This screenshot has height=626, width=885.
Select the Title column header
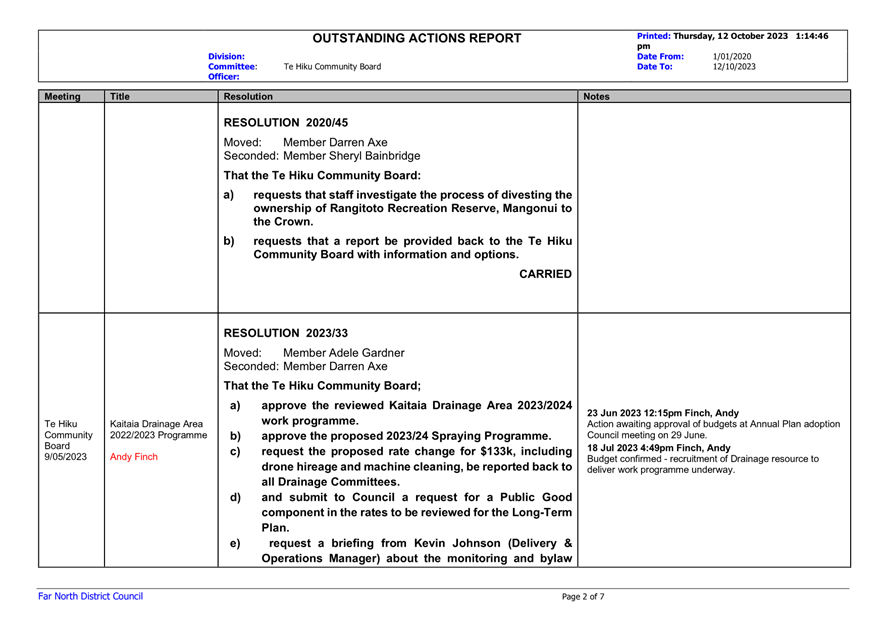(120, 98)
